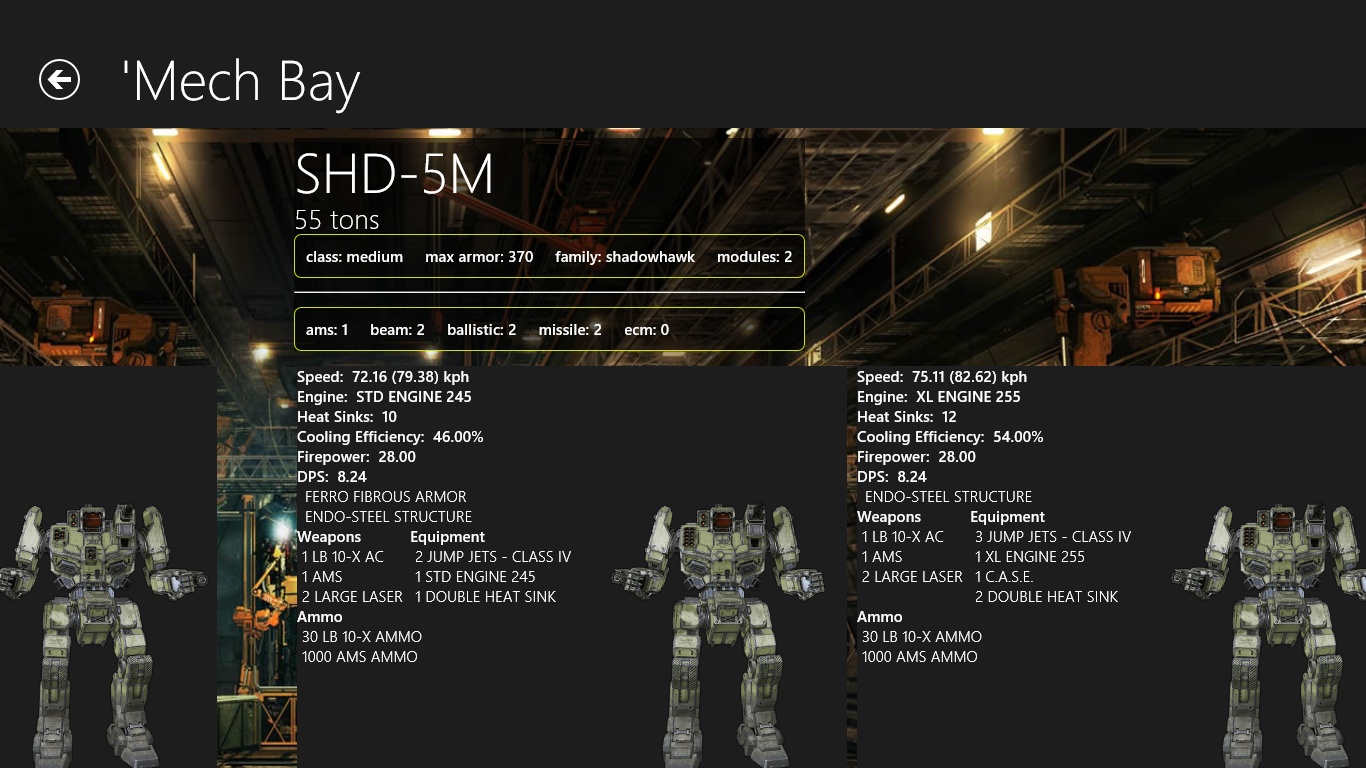Click Heat Sinks: 10 line
The image size is (1366, 768).
tap(347, 417)
